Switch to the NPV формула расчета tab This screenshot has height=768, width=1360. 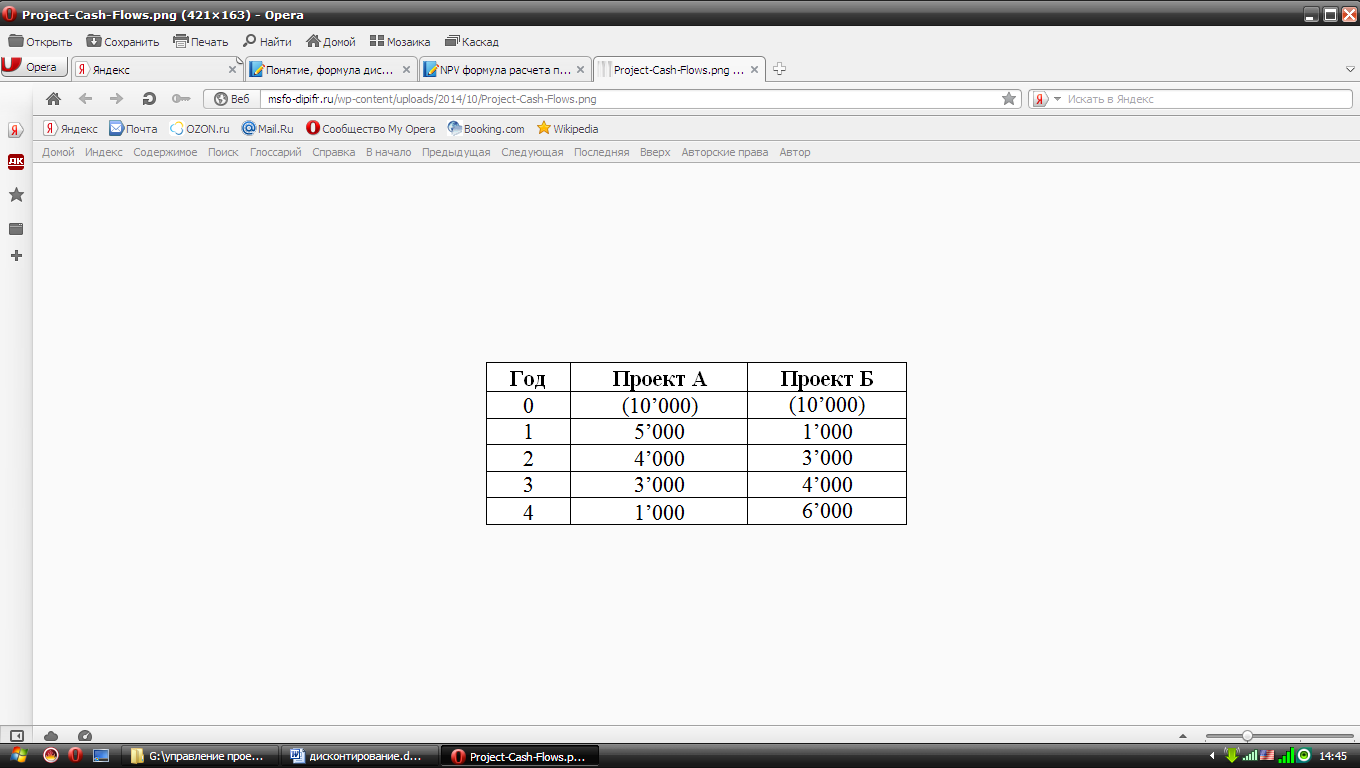(505, 70)
